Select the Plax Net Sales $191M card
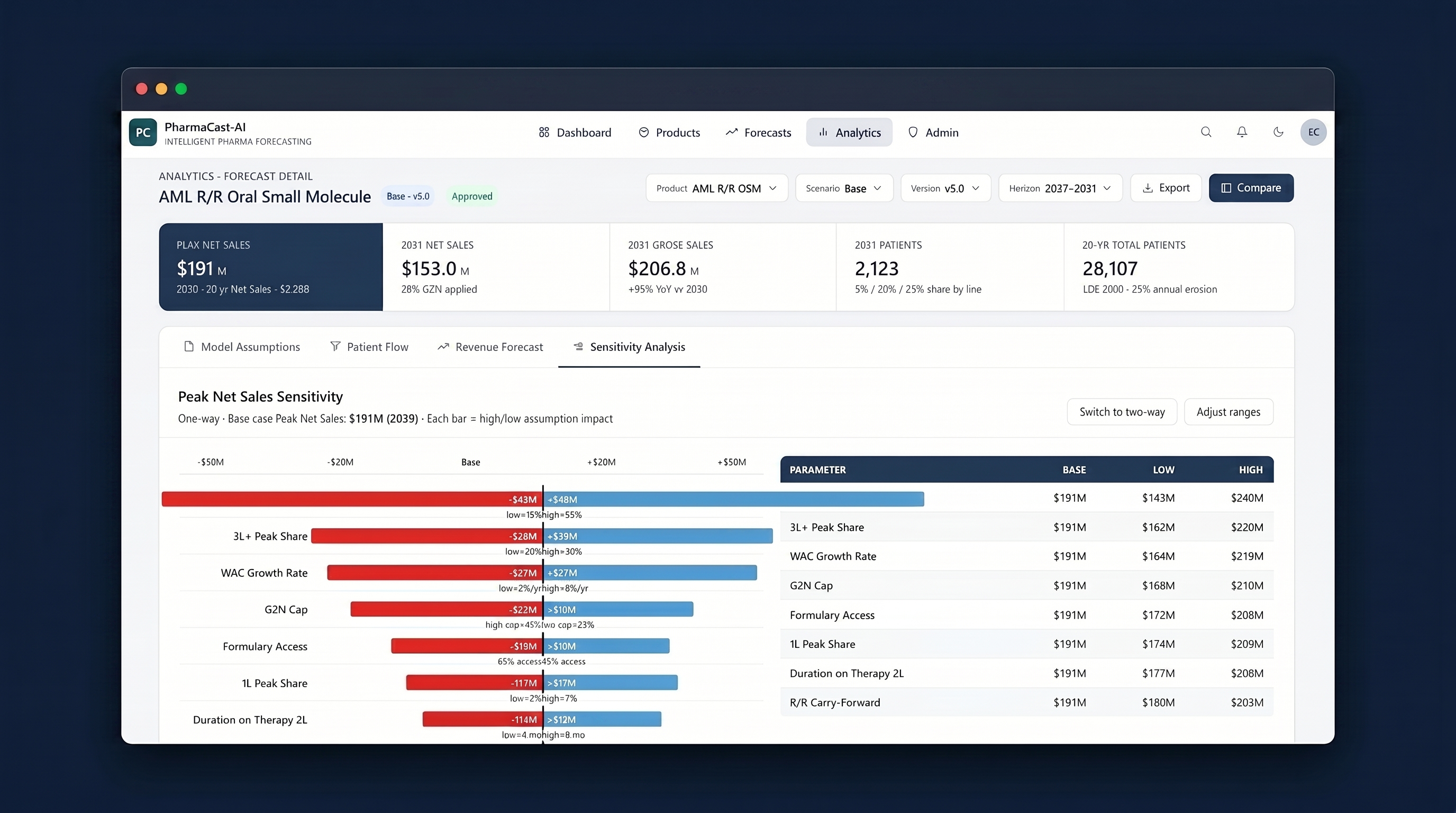The height and width of the screenshot is (813, 1456). click(x=271, y=267)
